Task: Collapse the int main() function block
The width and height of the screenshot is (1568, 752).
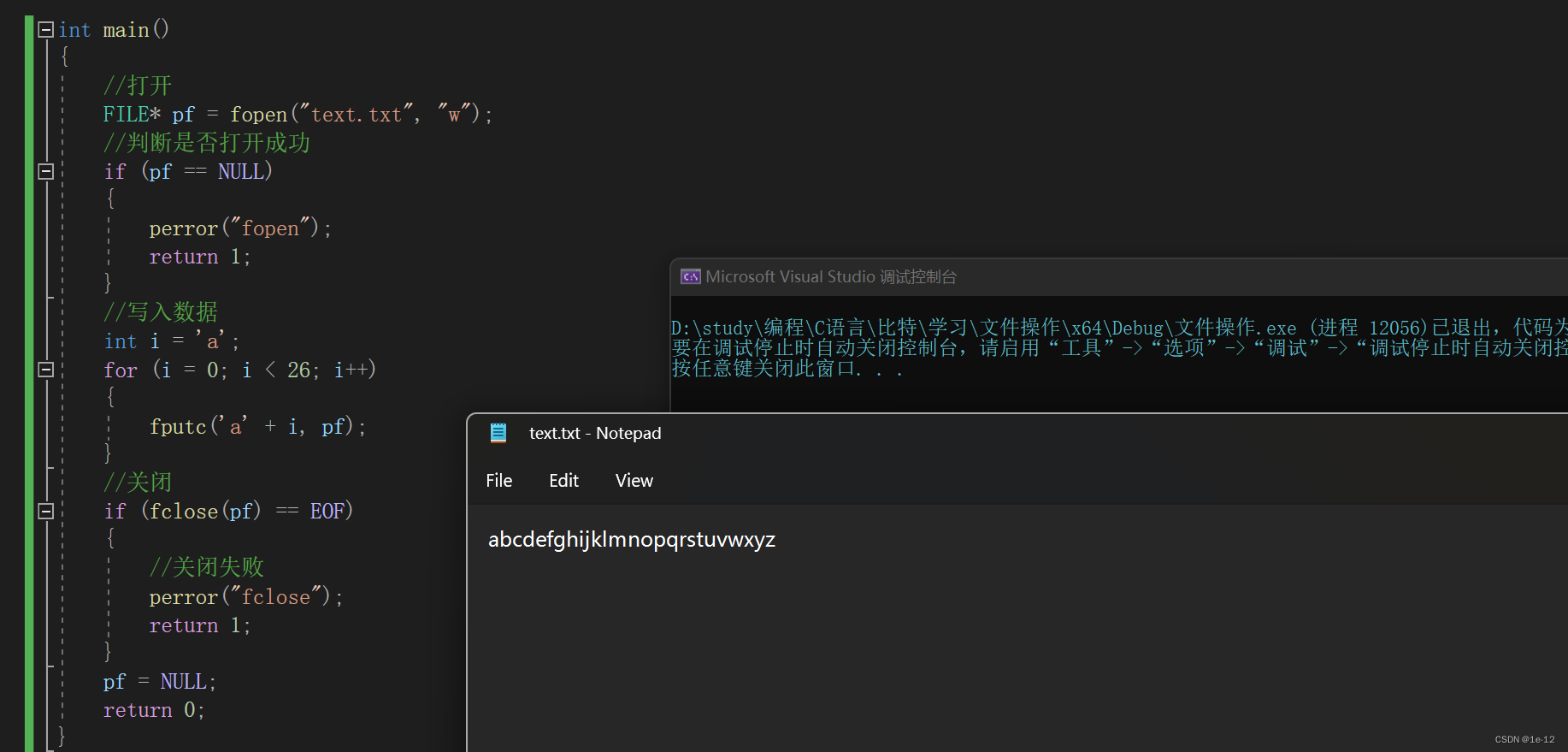Action: click(46, 30)
